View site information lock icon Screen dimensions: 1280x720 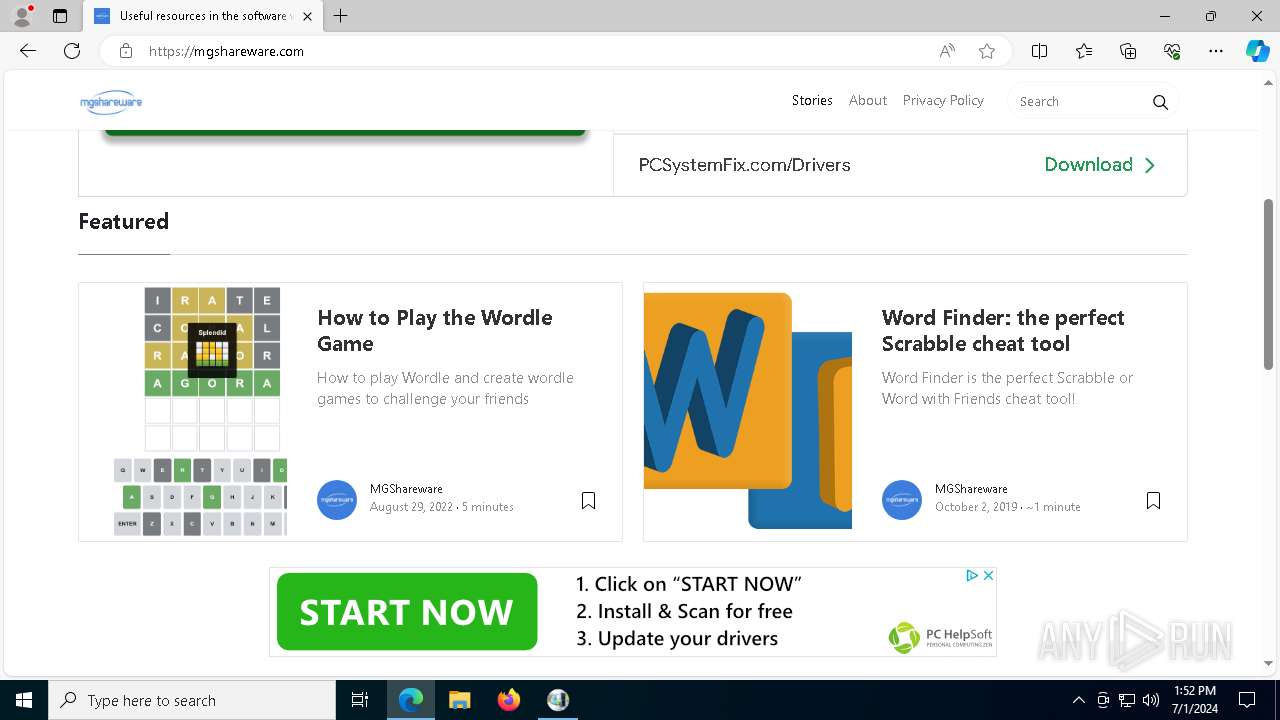pyautogui.click(x=126, y=51)
